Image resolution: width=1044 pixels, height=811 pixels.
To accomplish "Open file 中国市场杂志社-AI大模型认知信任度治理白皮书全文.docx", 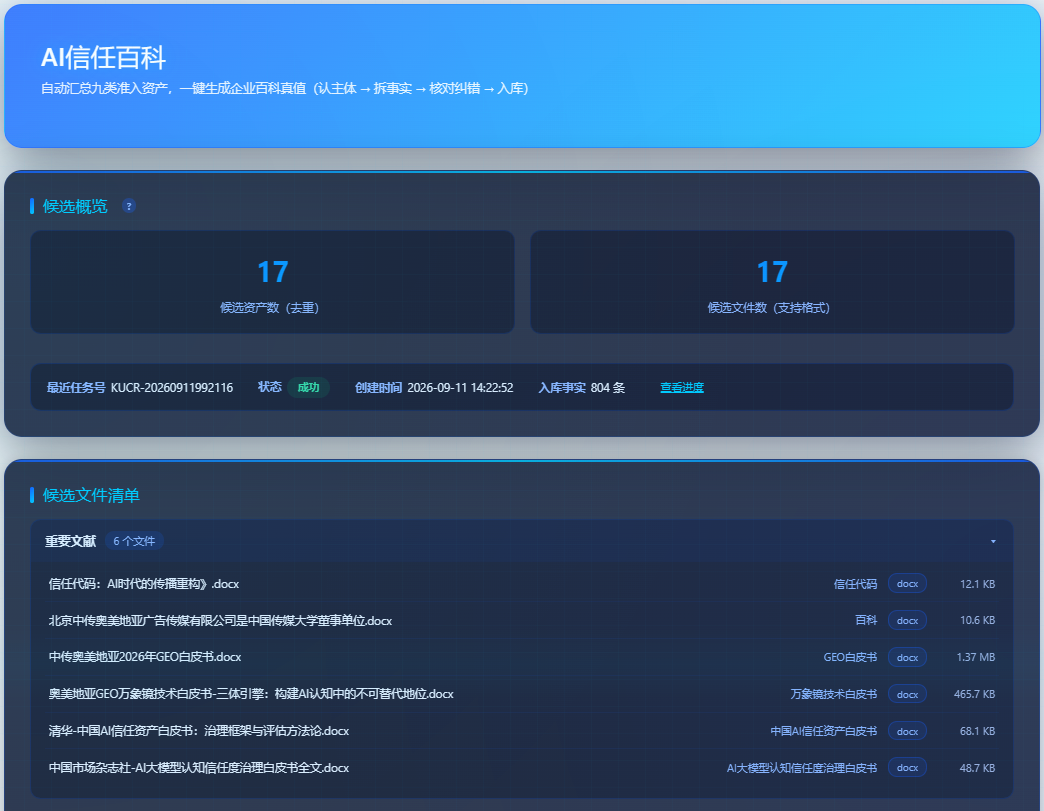I will point(199,768).
